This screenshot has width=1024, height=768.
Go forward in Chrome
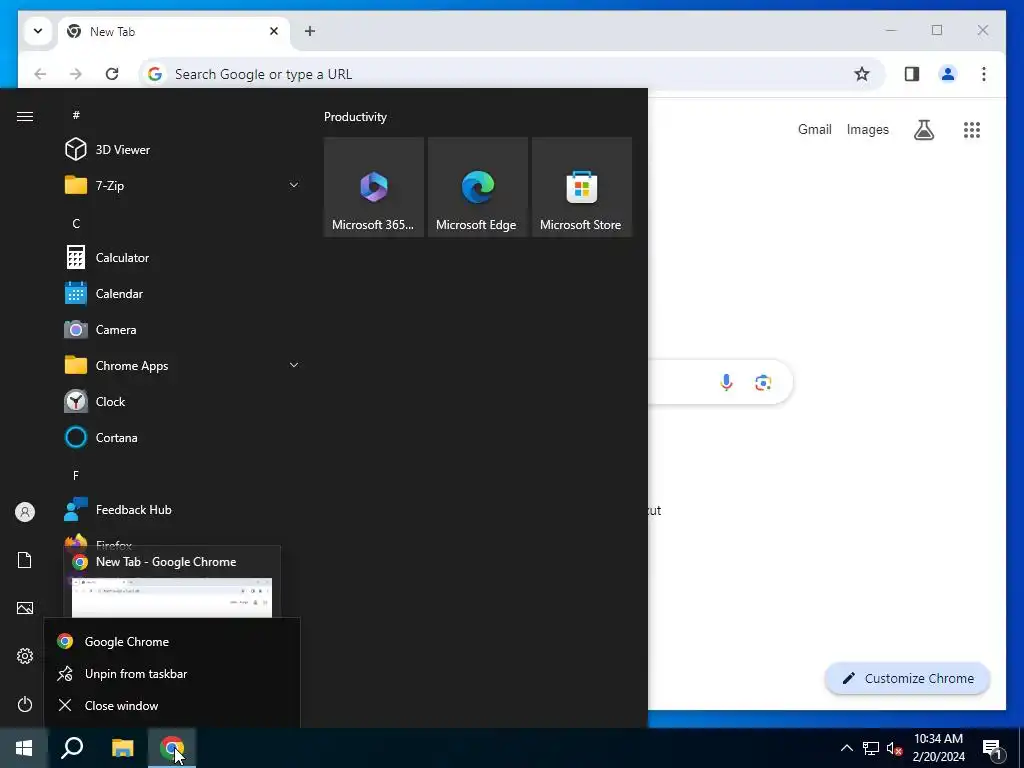pyautogui.click(x=76, y=74)
